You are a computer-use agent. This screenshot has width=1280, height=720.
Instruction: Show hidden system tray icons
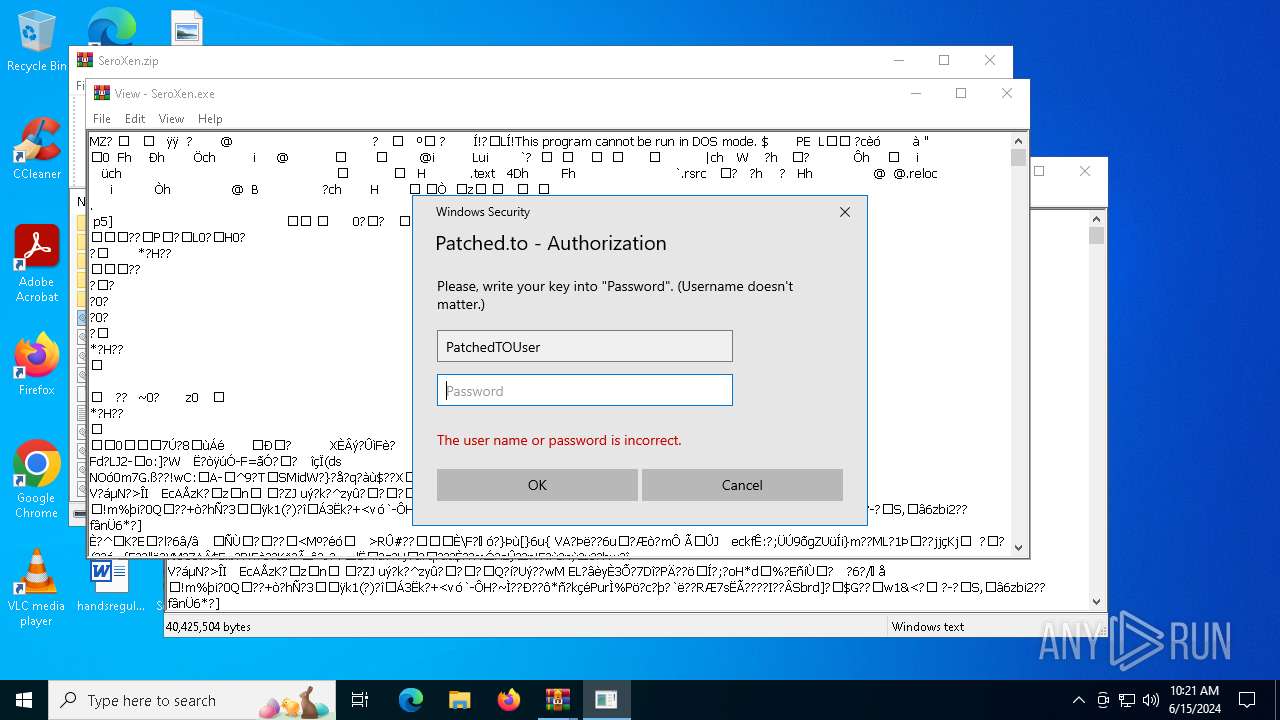[x=1078, y=700]
